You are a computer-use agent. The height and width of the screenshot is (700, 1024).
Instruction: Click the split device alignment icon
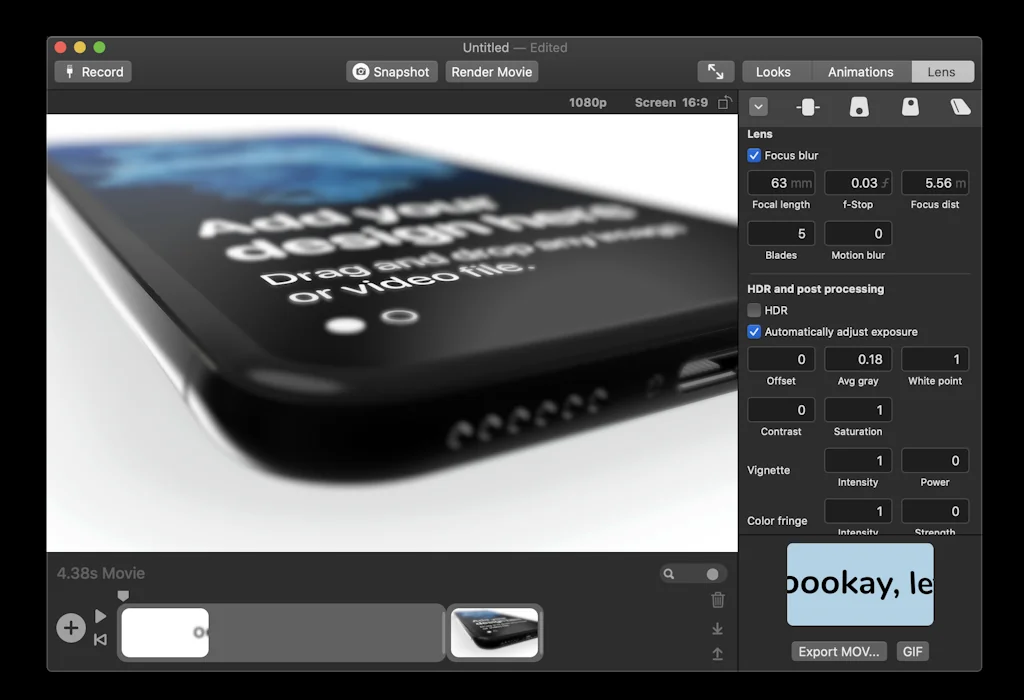(808, 107)
